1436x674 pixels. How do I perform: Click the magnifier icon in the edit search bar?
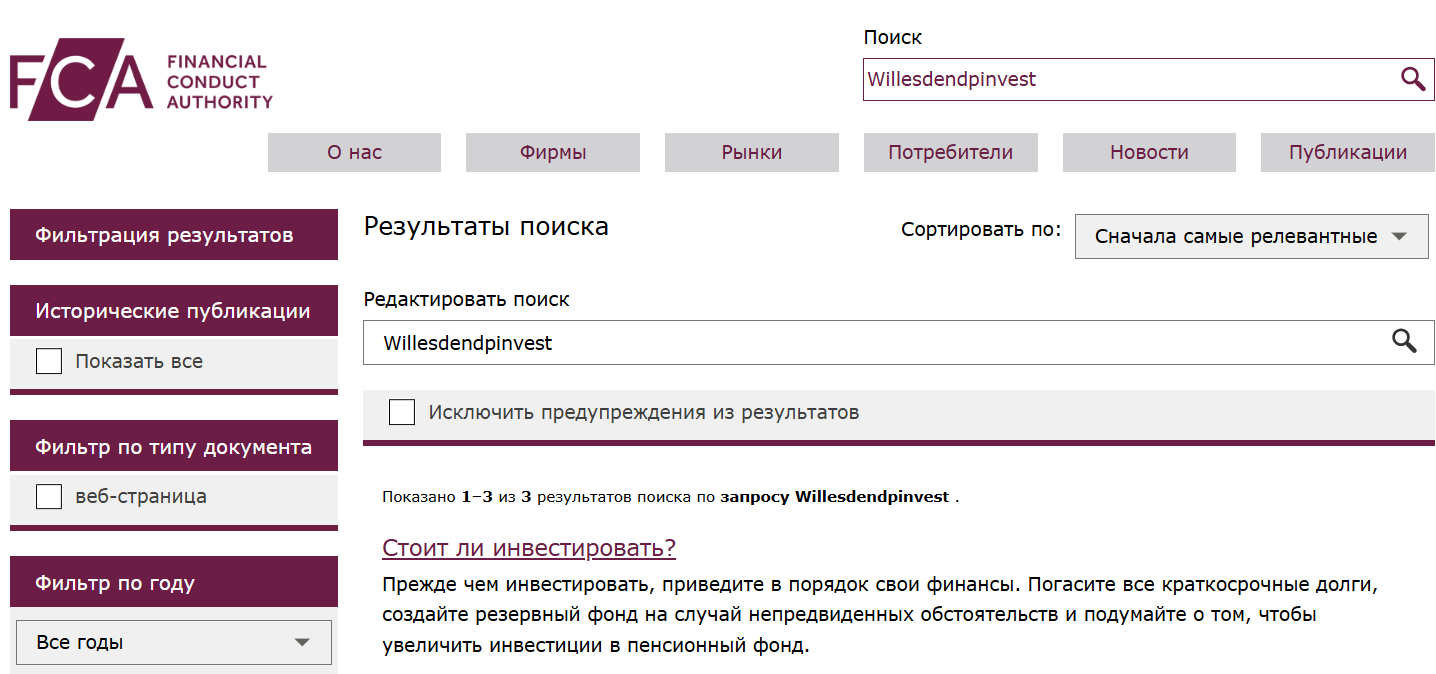tap(1404, 342)
